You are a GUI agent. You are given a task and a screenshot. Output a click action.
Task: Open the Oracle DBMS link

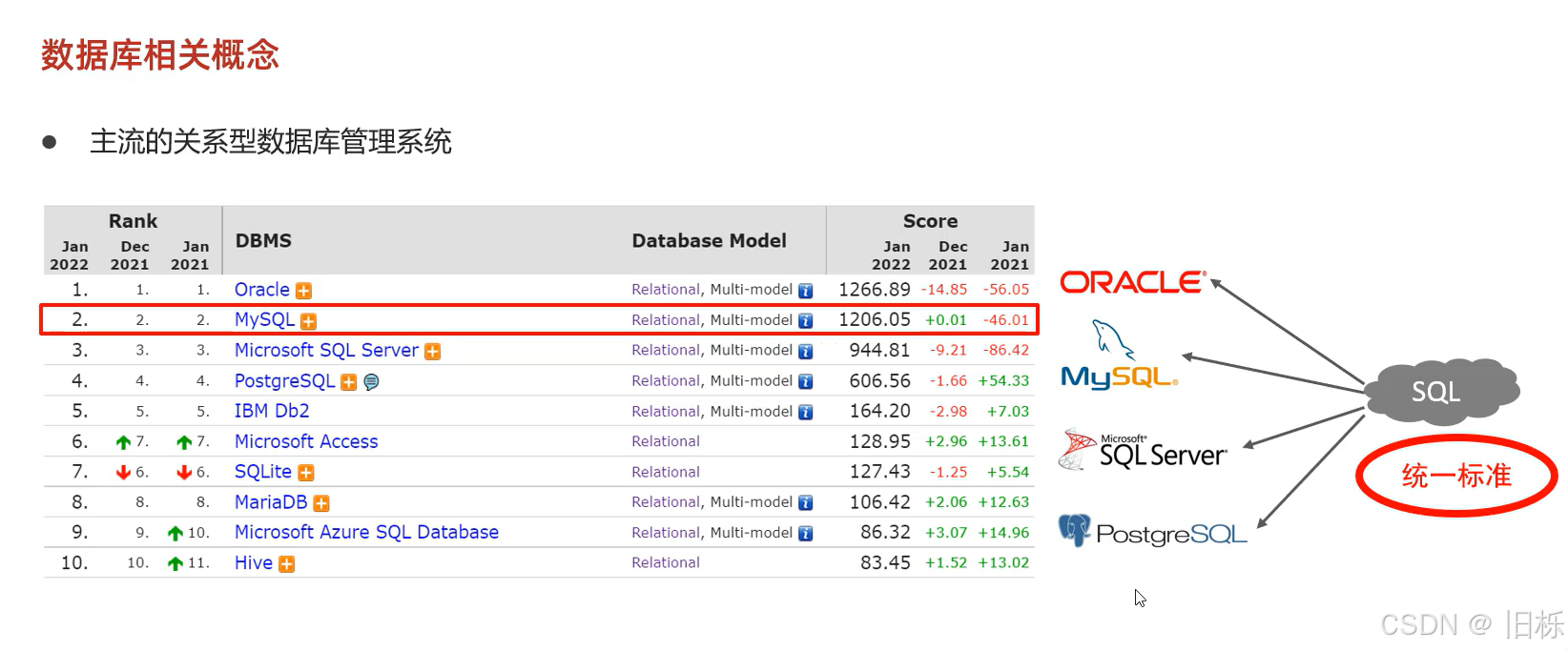point(262,290)
